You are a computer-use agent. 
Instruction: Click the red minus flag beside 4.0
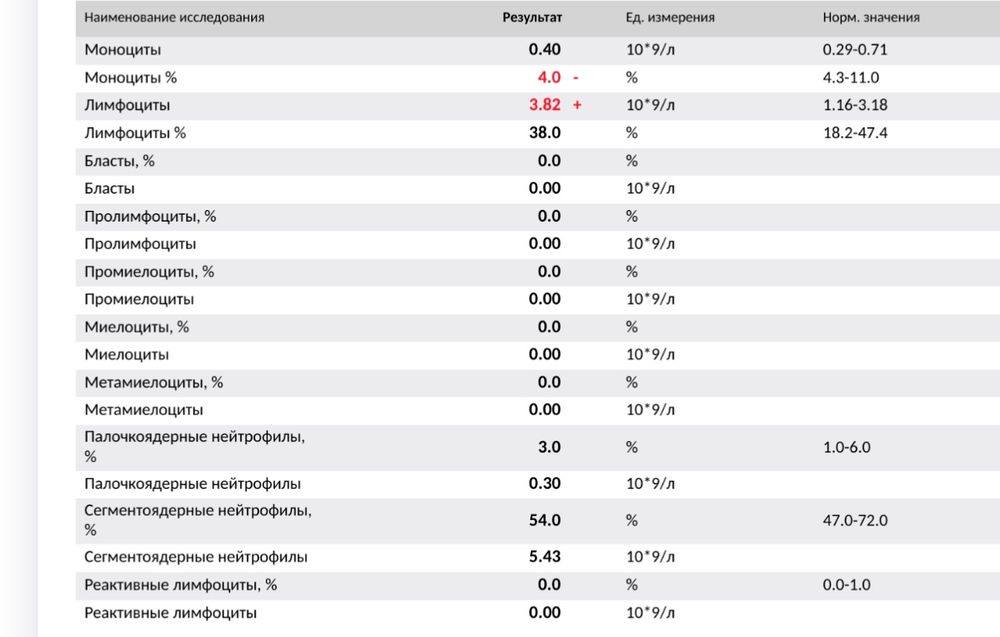(x=576, y=77)
